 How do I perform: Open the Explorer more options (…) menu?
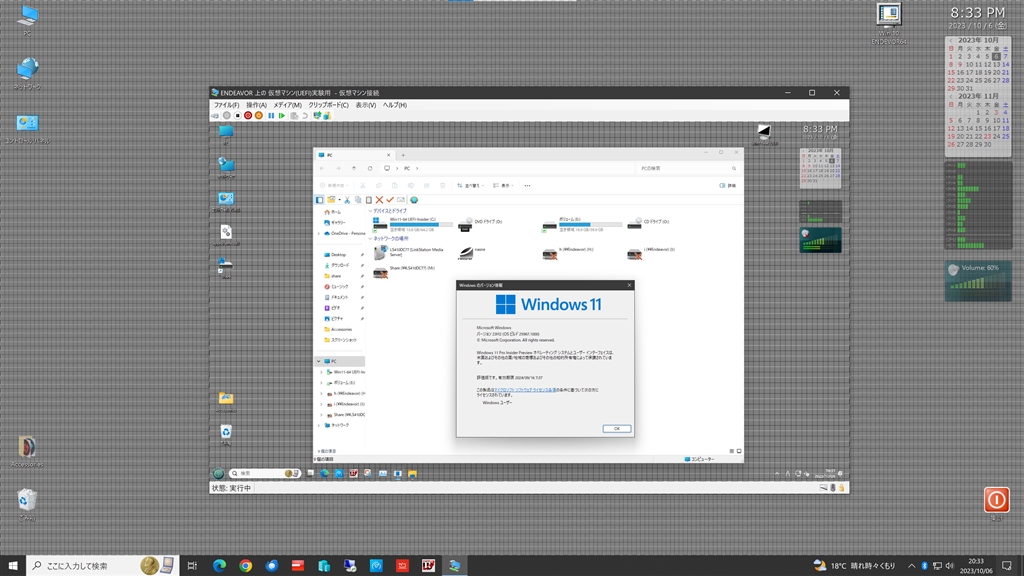pyautogui.click(x=528, y=185)
